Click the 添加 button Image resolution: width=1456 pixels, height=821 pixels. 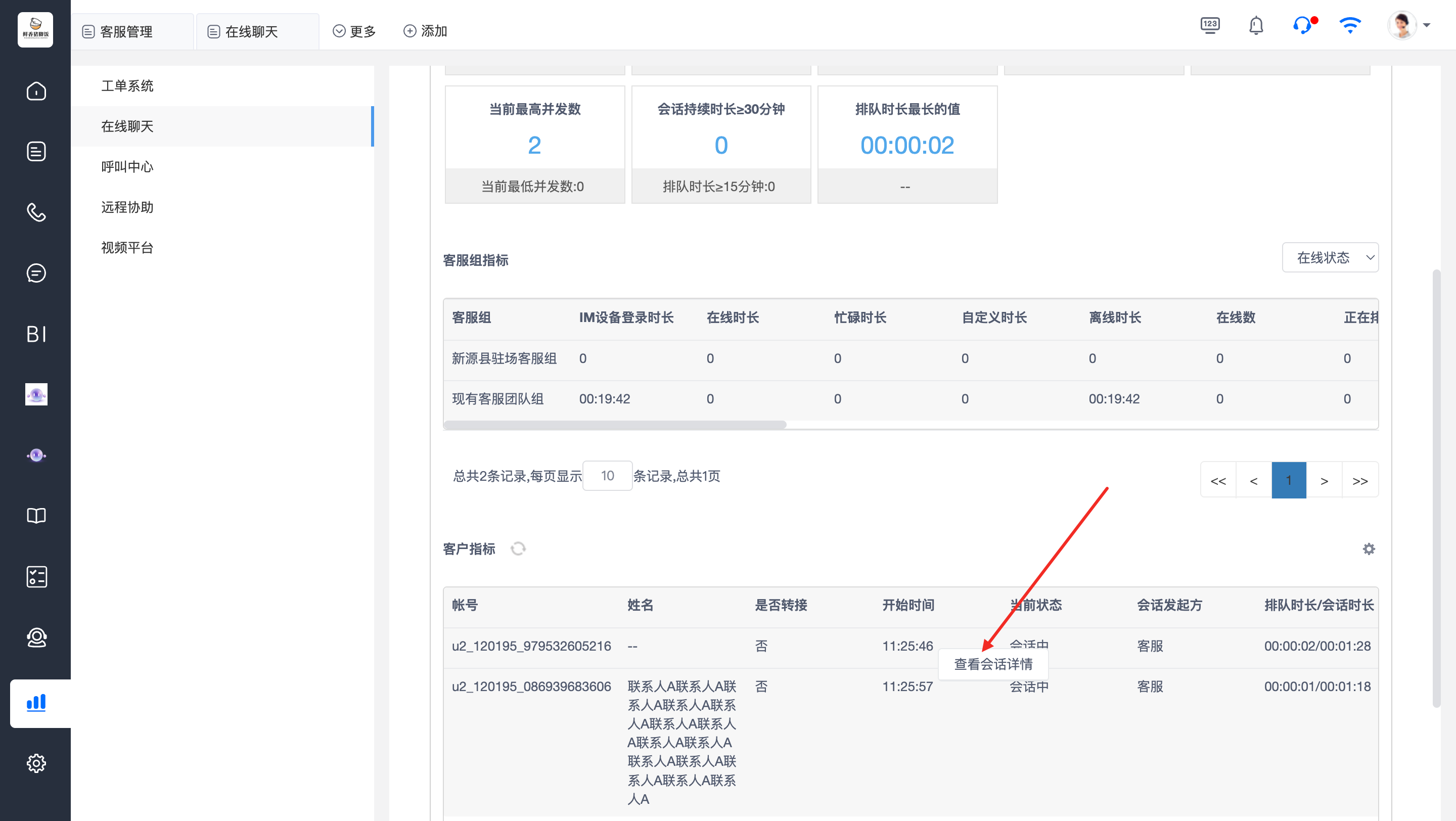coord(425,31)
